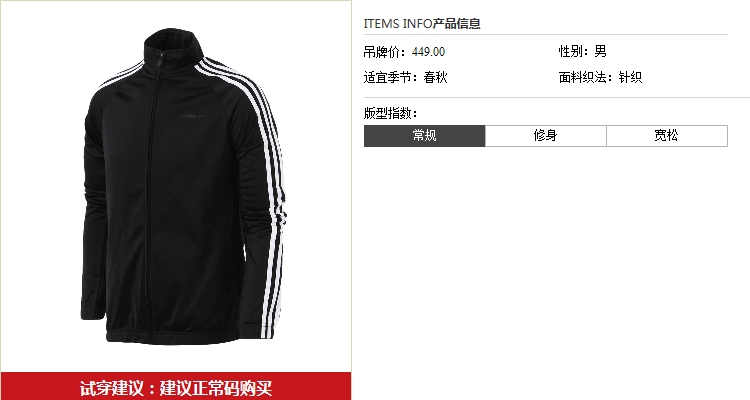Screen dimensions: 750x400
Task: Click the jacket's zipper pull at the collar
Action: (x=158, y=59)
